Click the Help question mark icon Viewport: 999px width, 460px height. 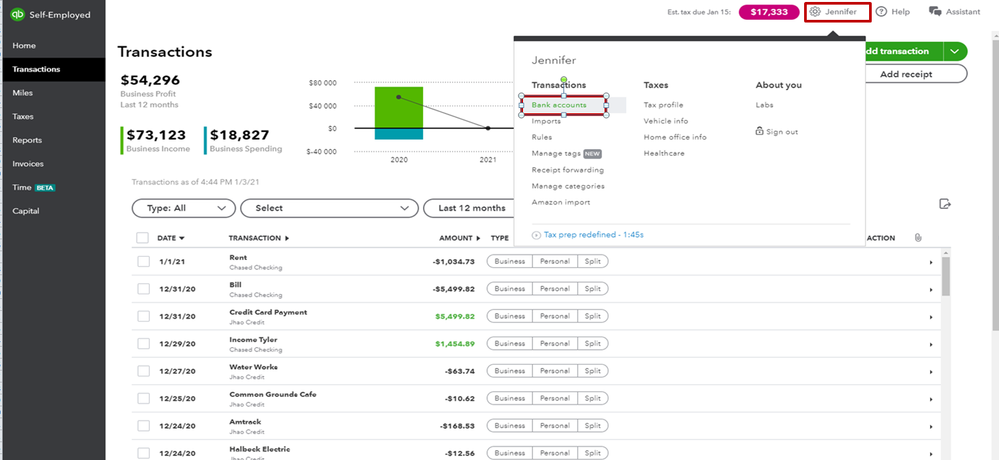(x=882, y=12)
